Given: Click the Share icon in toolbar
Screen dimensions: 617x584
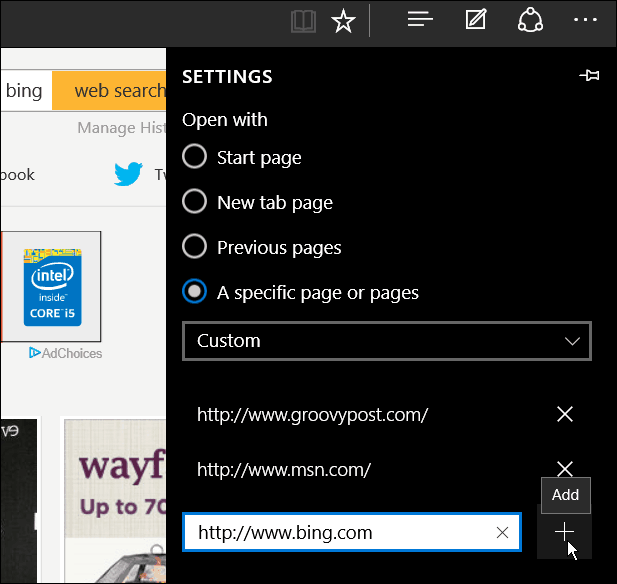Looking at the screenshot, I should [x=530, y=20].
